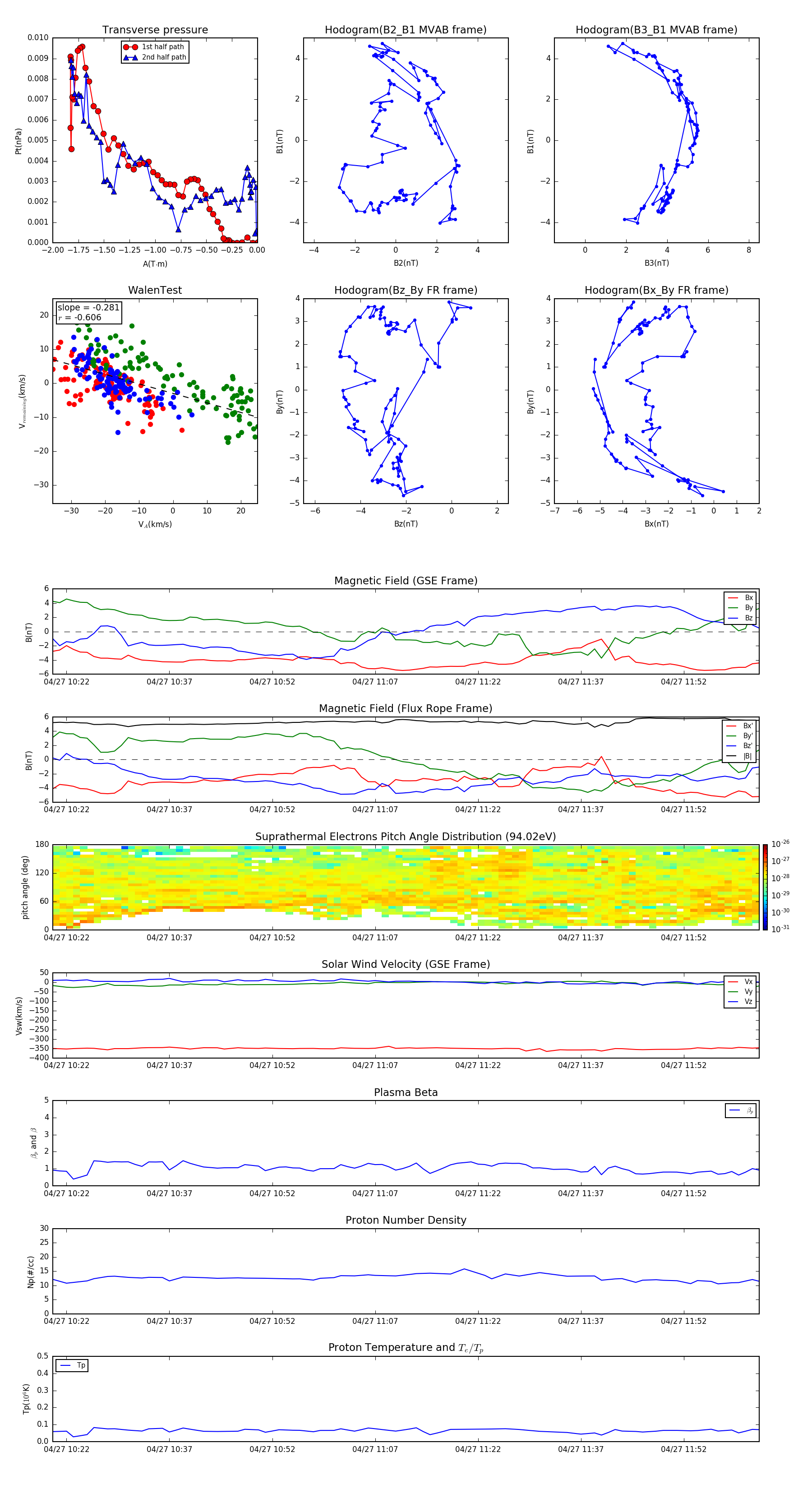Click '04/27 10:37' tick under pitch angle plot
The image size is (812, 1489).
tap(169, 938)
